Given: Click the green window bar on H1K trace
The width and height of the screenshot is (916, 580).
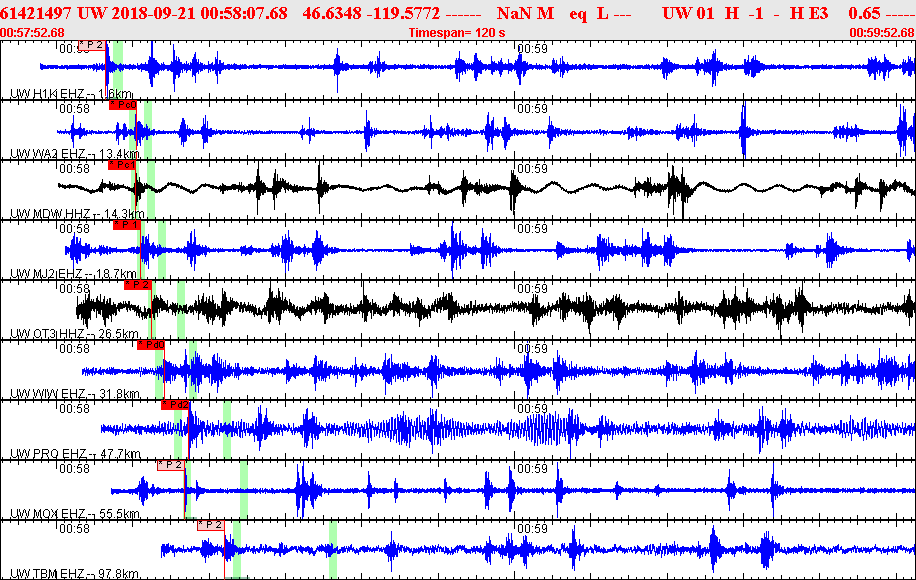Looking at the screenshot, I should 118,70.
